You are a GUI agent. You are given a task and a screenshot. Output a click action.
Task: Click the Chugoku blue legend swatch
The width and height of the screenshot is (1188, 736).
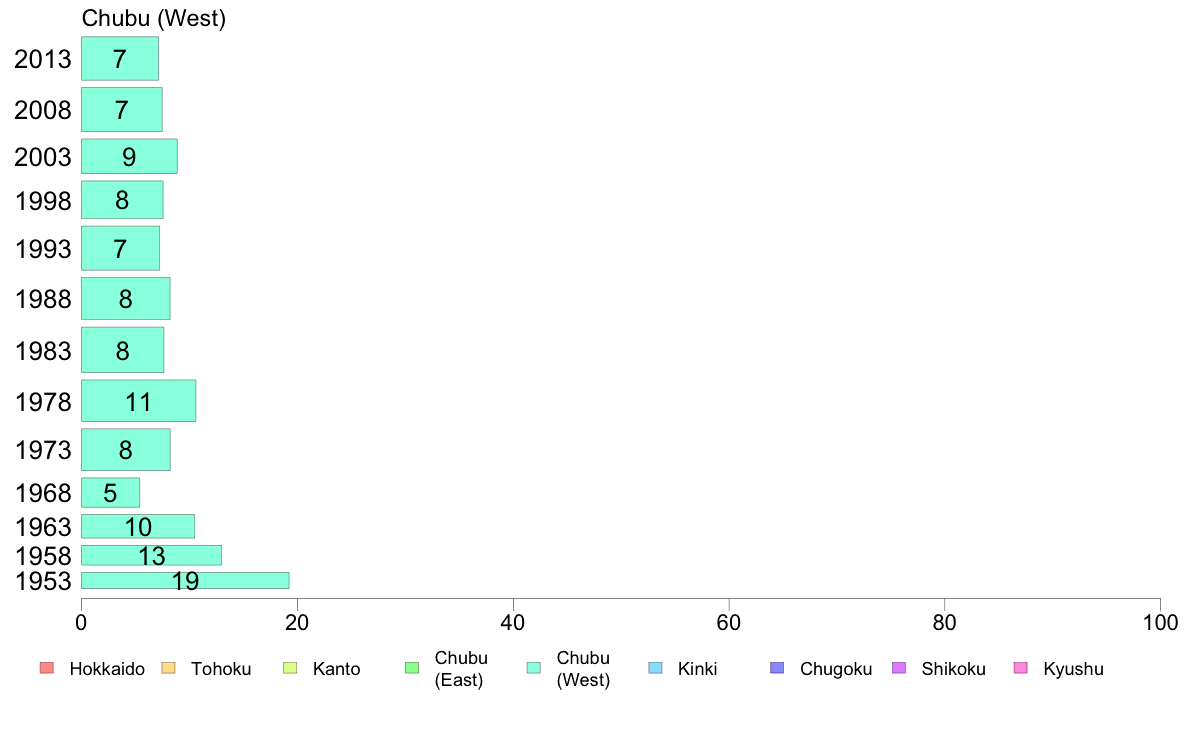pyautogui.click(x=777, y=668)
